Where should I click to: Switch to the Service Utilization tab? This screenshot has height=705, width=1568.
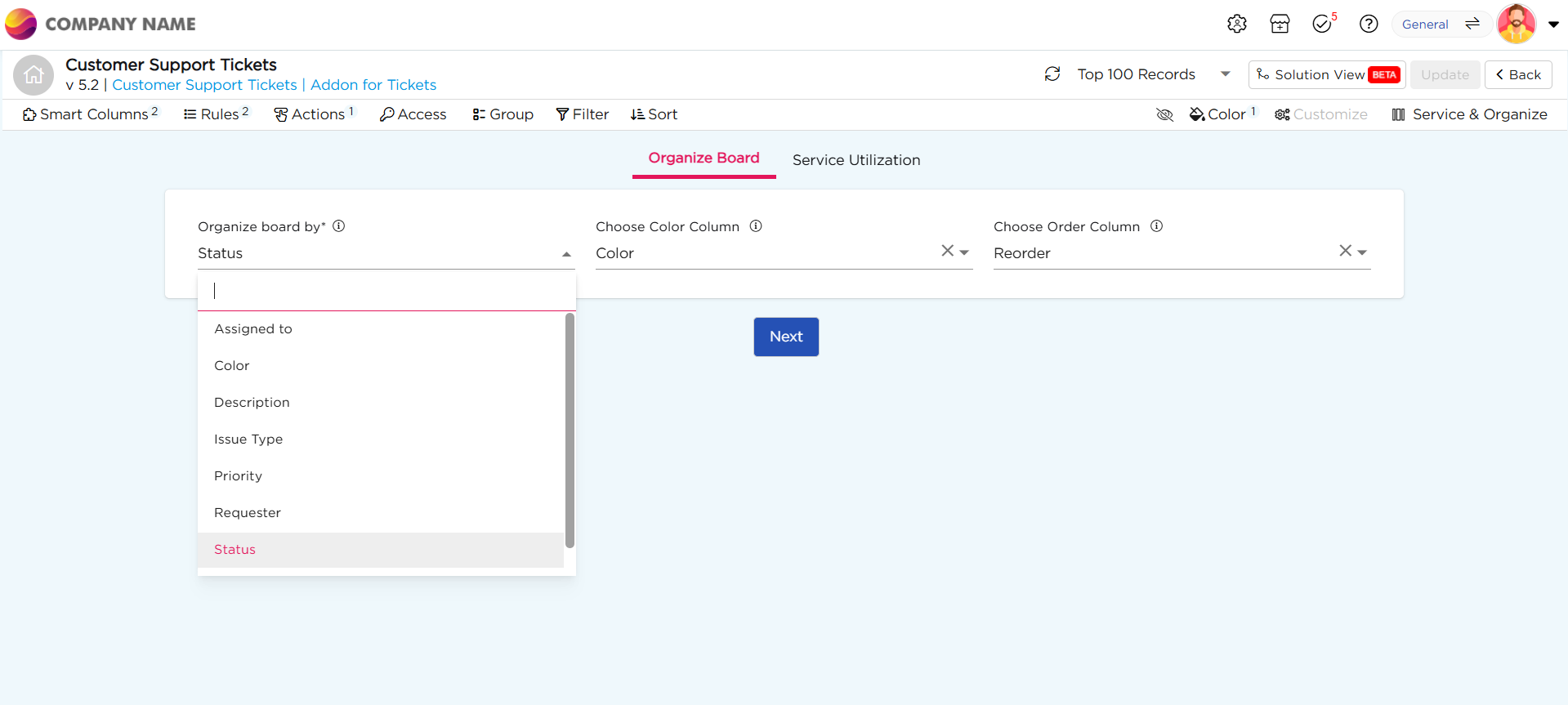pos(855,160)
